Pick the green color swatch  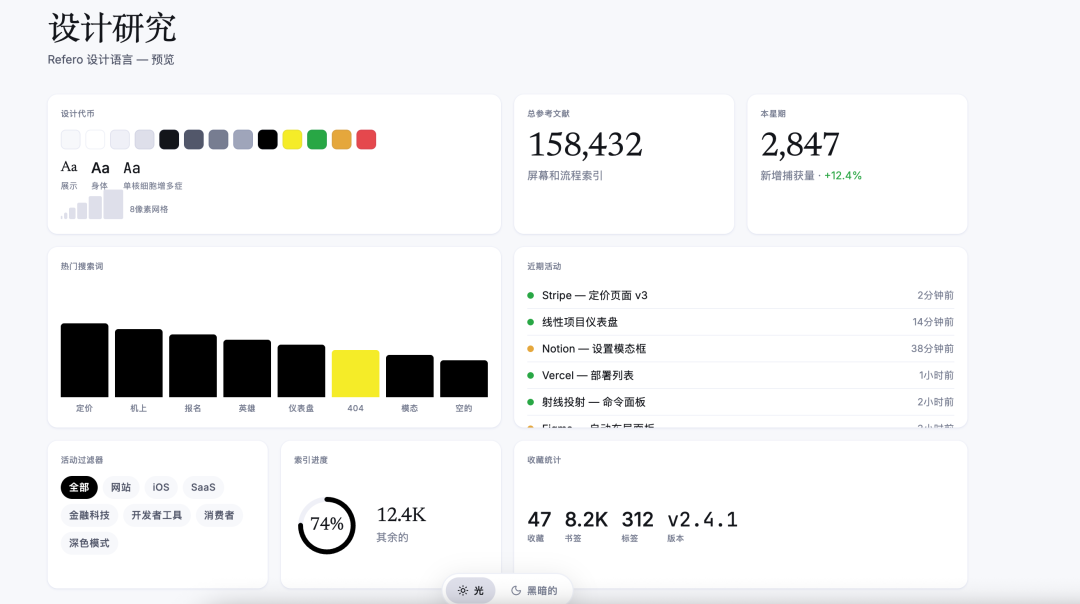(317, 140)
